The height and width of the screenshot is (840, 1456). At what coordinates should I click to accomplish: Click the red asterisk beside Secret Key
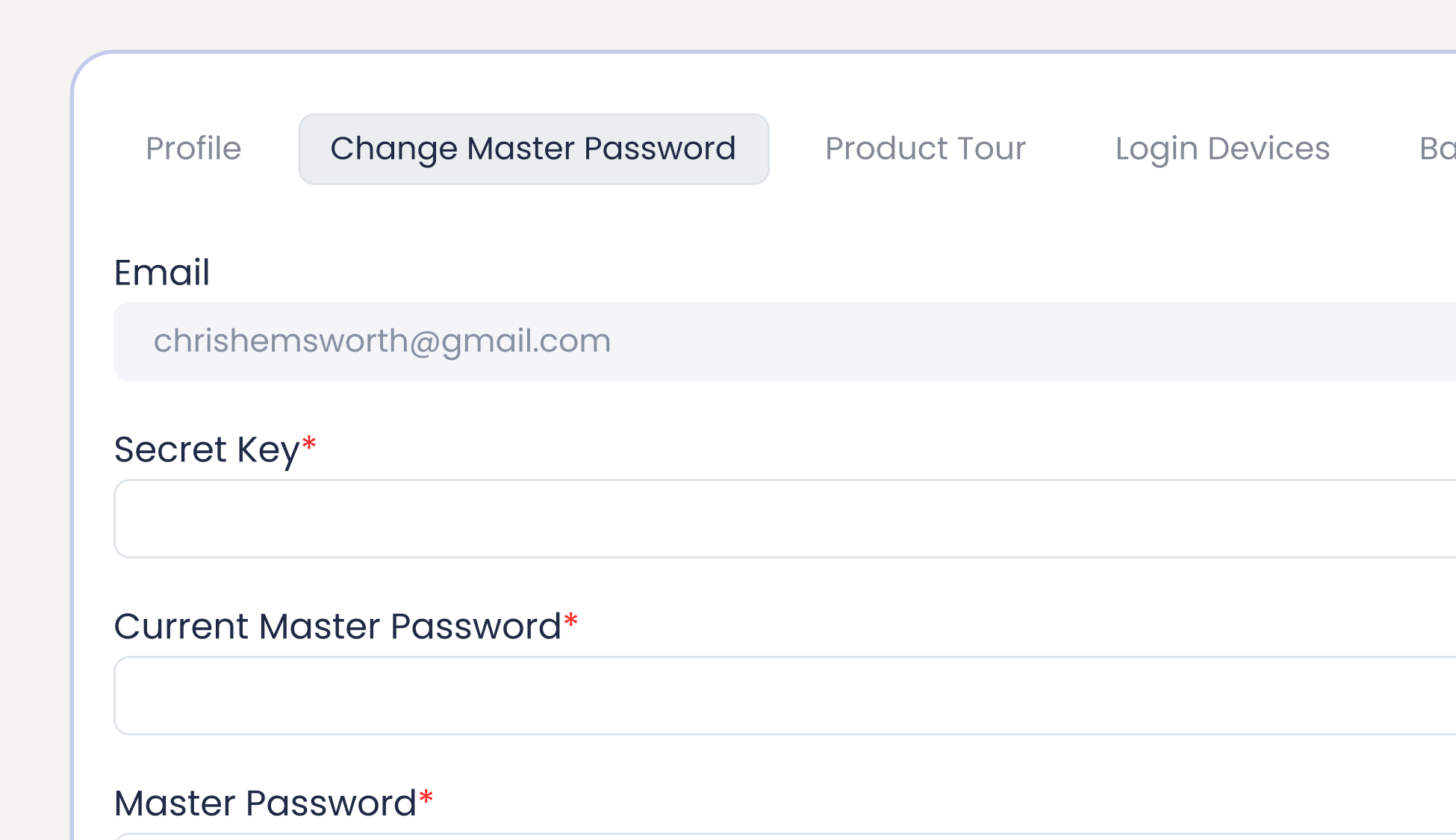coord(309,444)
